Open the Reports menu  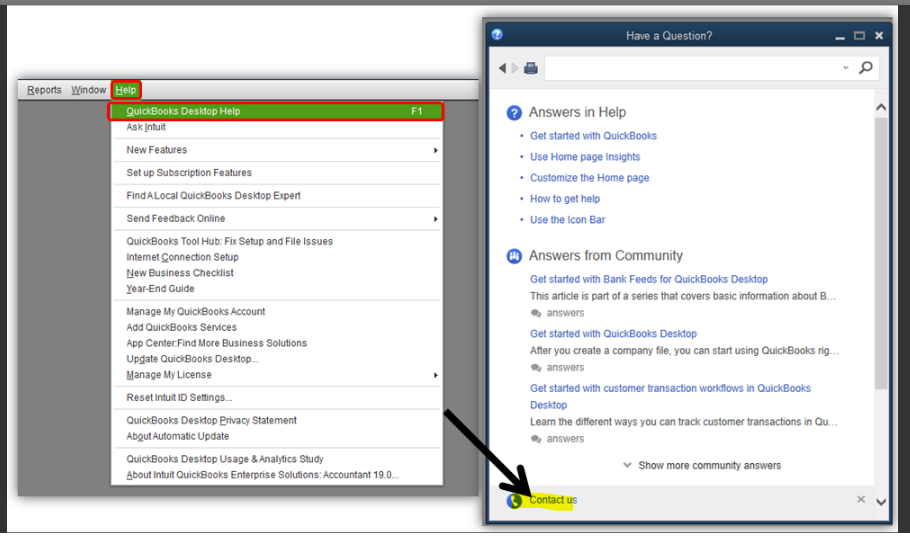(44, 90)
